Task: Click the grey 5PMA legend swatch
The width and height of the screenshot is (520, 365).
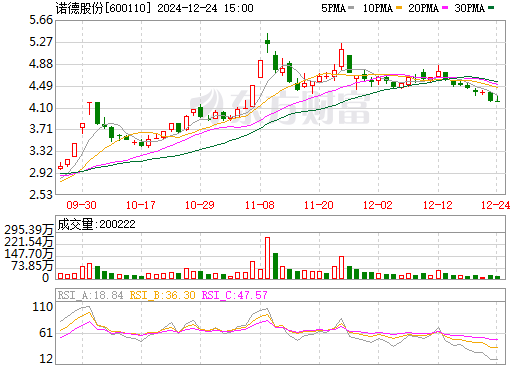Action: [351, 7]
